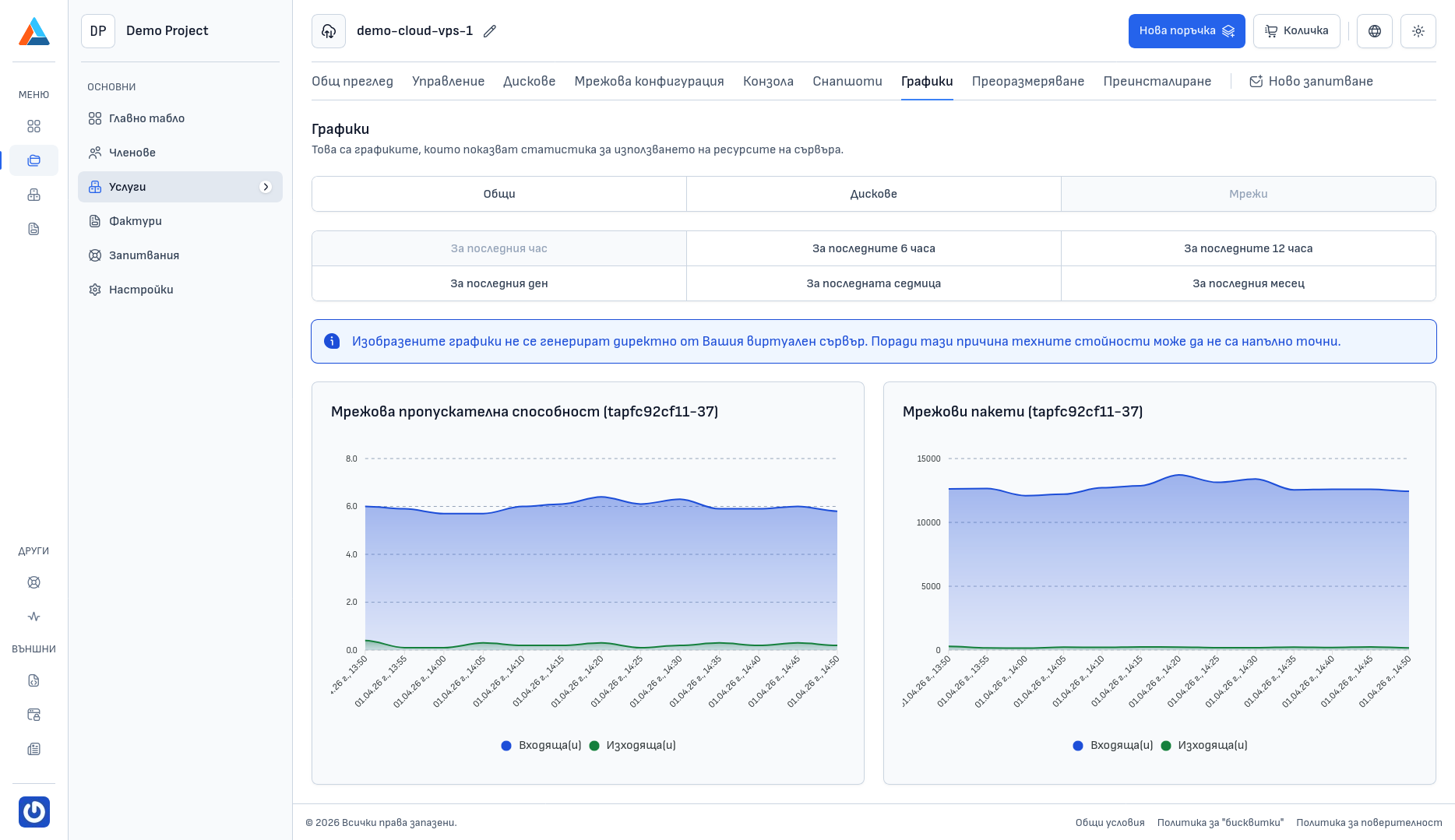1455x840 pixels.
Task: Click the power logo icon at bottom left
Action: pyautogui.click(x=33, y=812)
